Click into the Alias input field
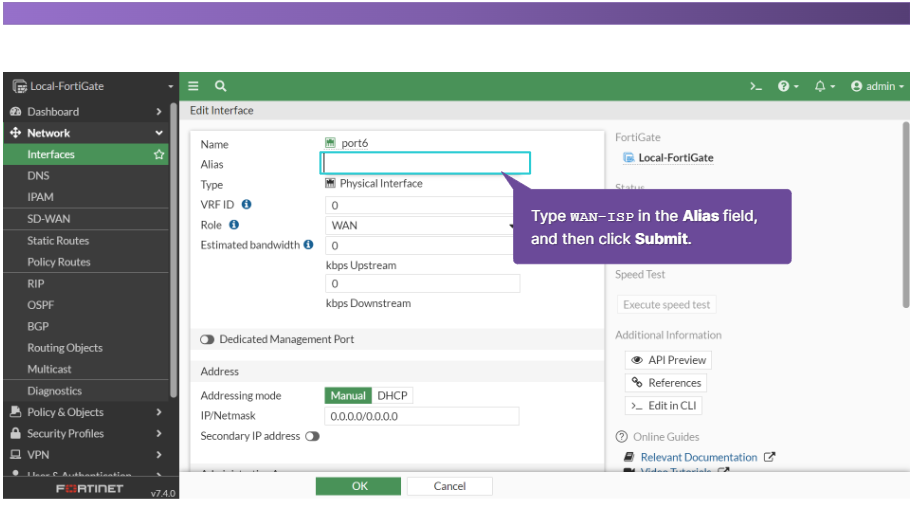The image size is (913, 509). tap(425, 164)
